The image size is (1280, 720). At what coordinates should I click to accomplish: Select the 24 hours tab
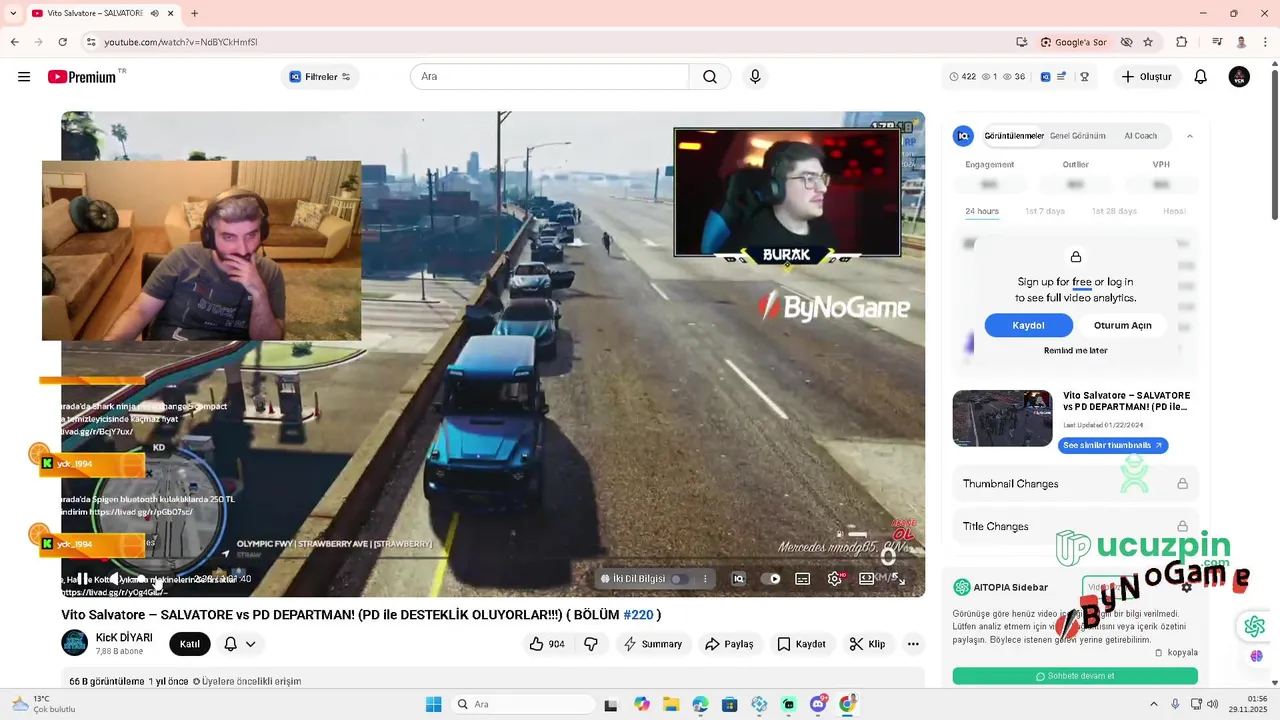tap(981, 211)
